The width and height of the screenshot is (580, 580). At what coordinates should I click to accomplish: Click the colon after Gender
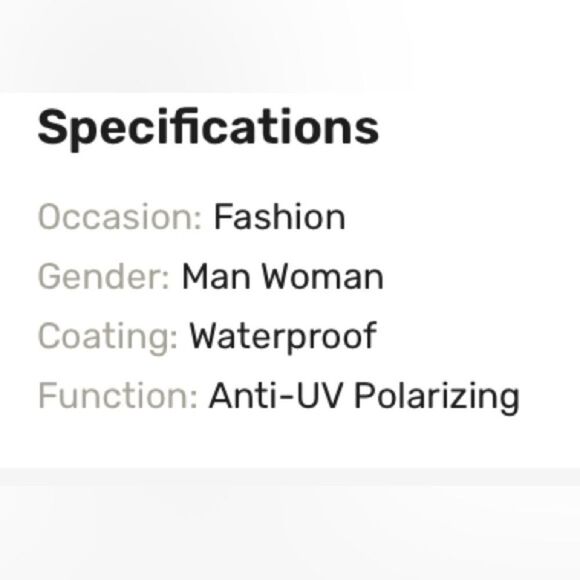click(x=165, y=280)
